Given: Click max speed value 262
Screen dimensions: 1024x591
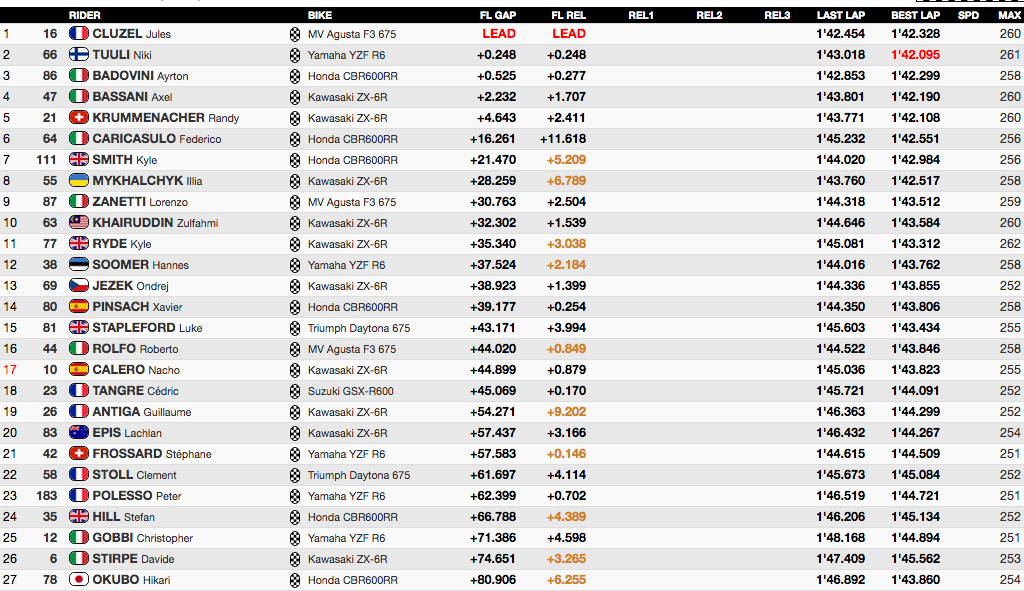Looking at the screenshot, I should tap(1010, 244).
